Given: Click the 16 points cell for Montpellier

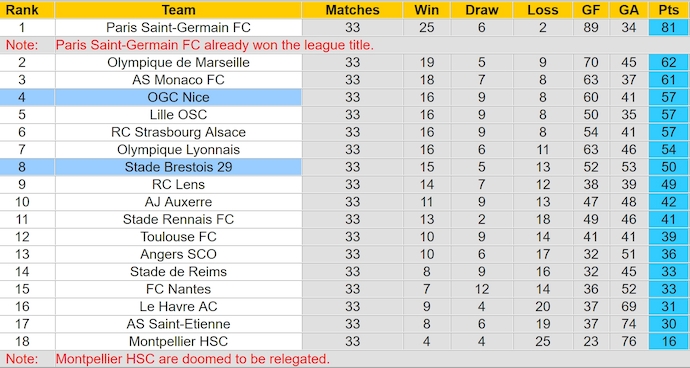Looking at the screenshot, I should tap(668, 341).
